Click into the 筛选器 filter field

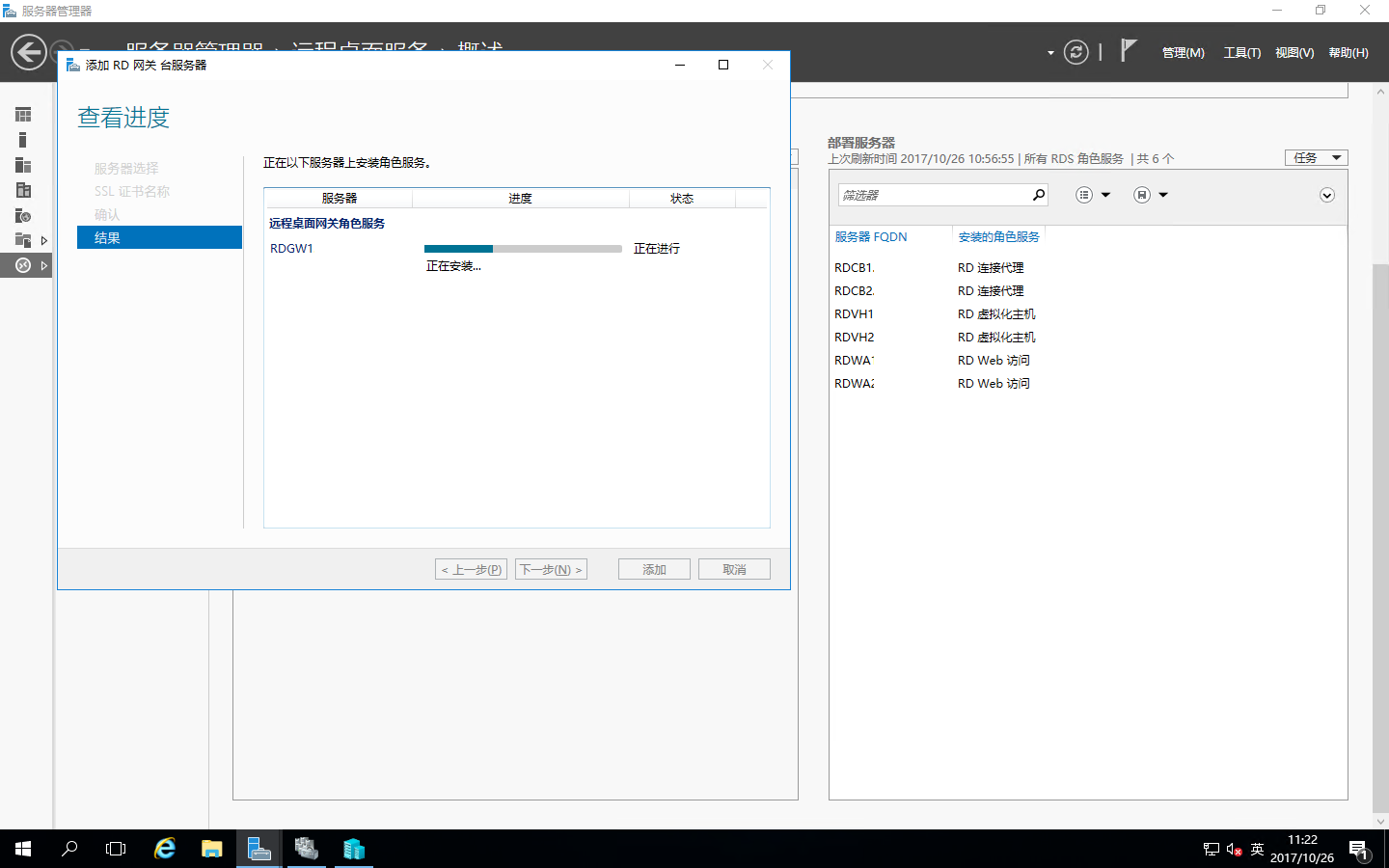click(x=934, y=195)
